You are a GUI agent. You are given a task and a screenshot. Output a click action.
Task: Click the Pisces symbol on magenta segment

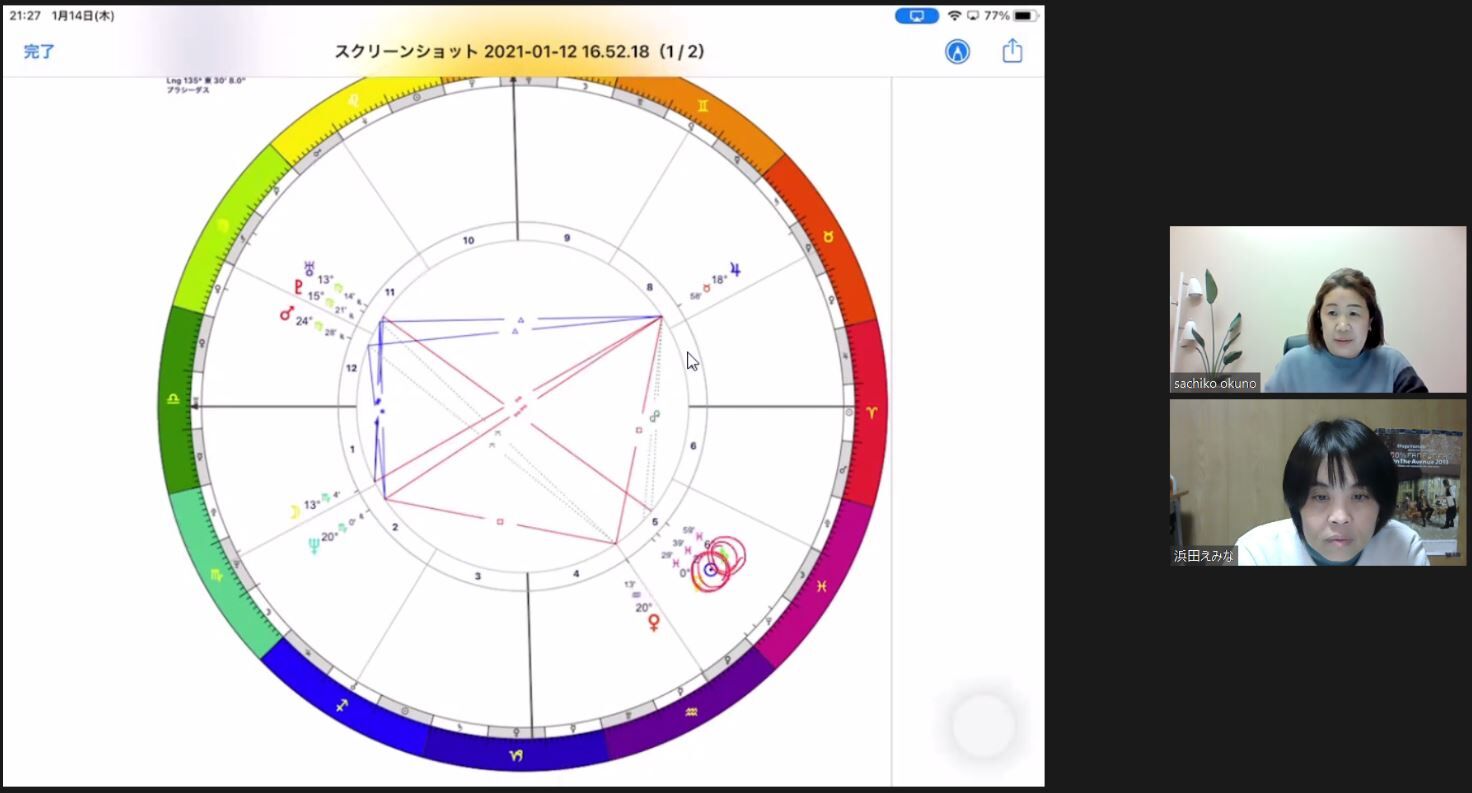tap(822, 586)
